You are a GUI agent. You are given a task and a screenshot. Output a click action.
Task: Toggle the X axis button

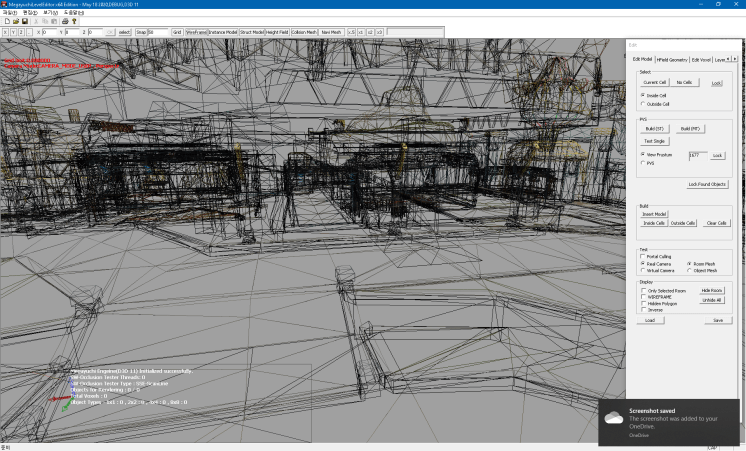pos(5,32)
